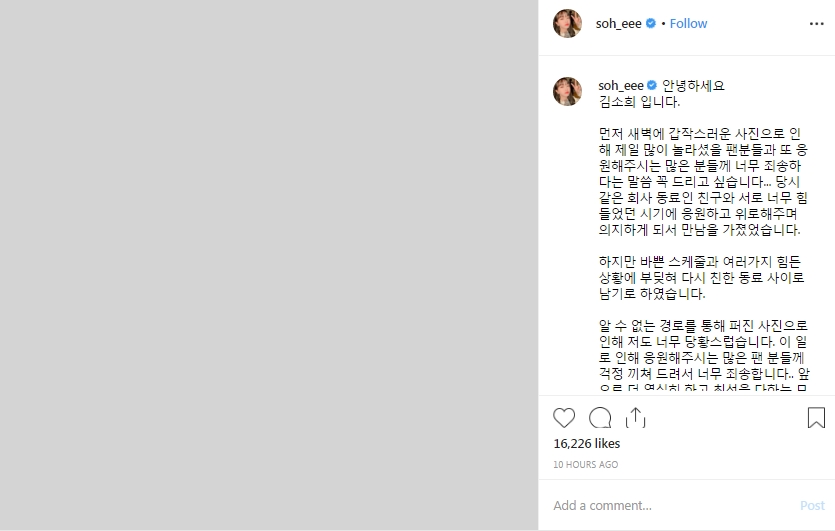This screenshot has height=531, width=835.
Task: Click the partially hidden last caption line
Action: point(703,387)
